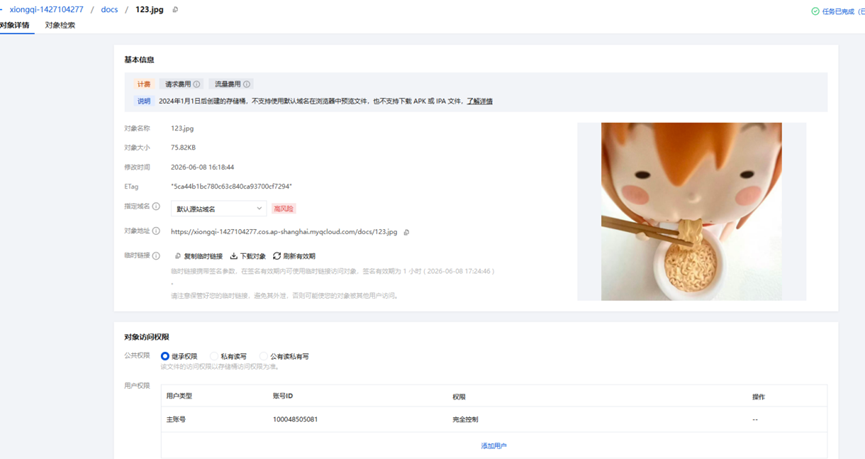
Task: Click the 用户类型 column header
Action: [x=179, y=396]
